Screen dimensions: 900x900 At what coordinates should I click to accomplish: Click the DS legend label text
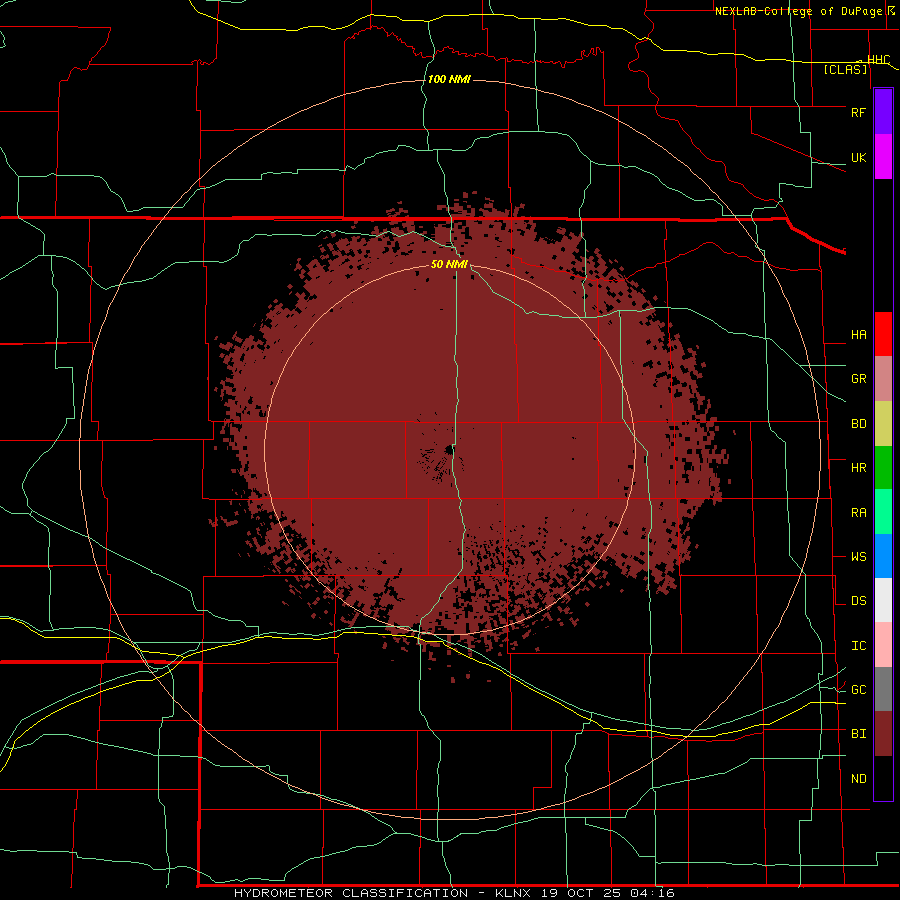858,600
